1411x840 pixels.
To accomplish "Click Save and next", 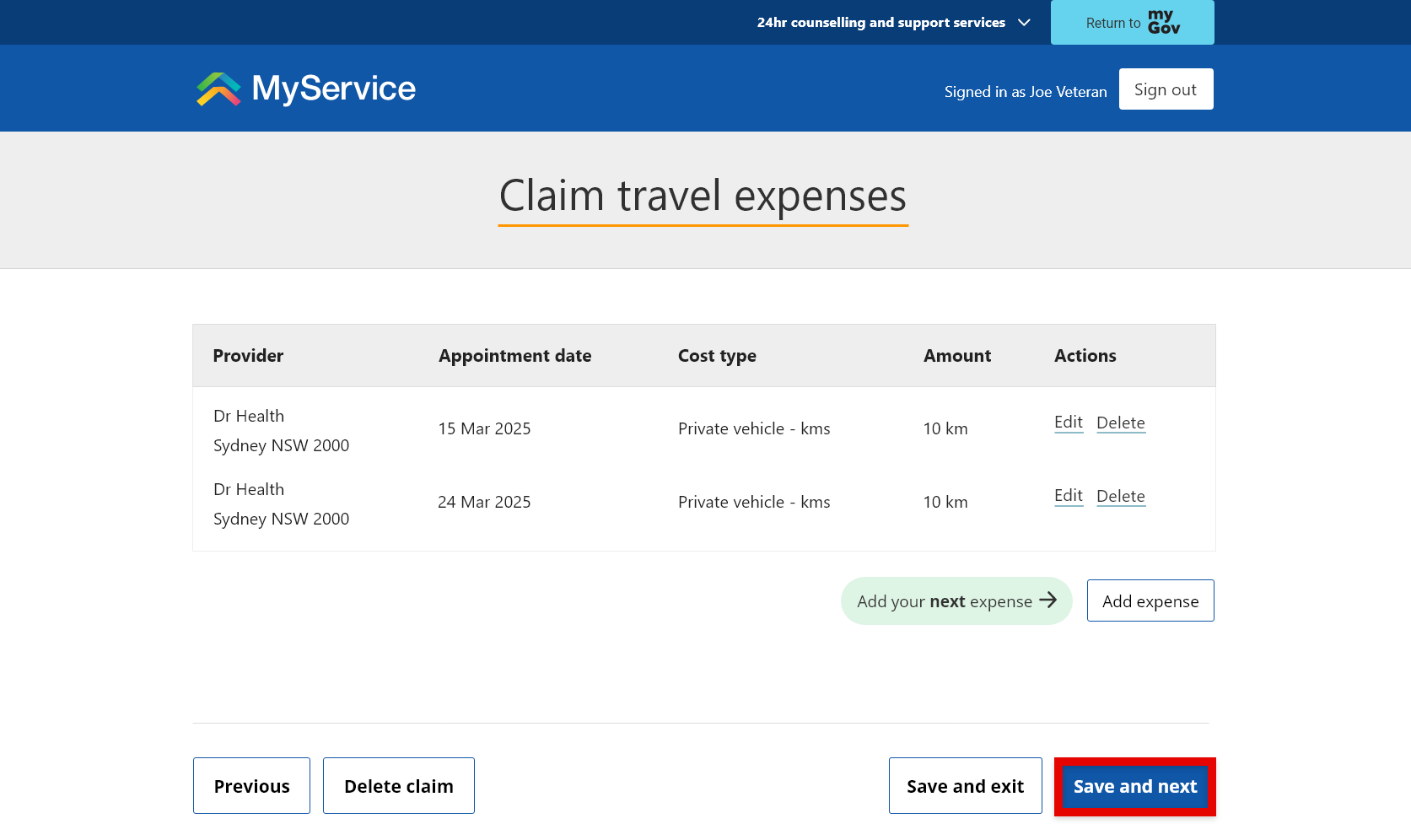I will pyautogui.click(x=1134, y=785).
